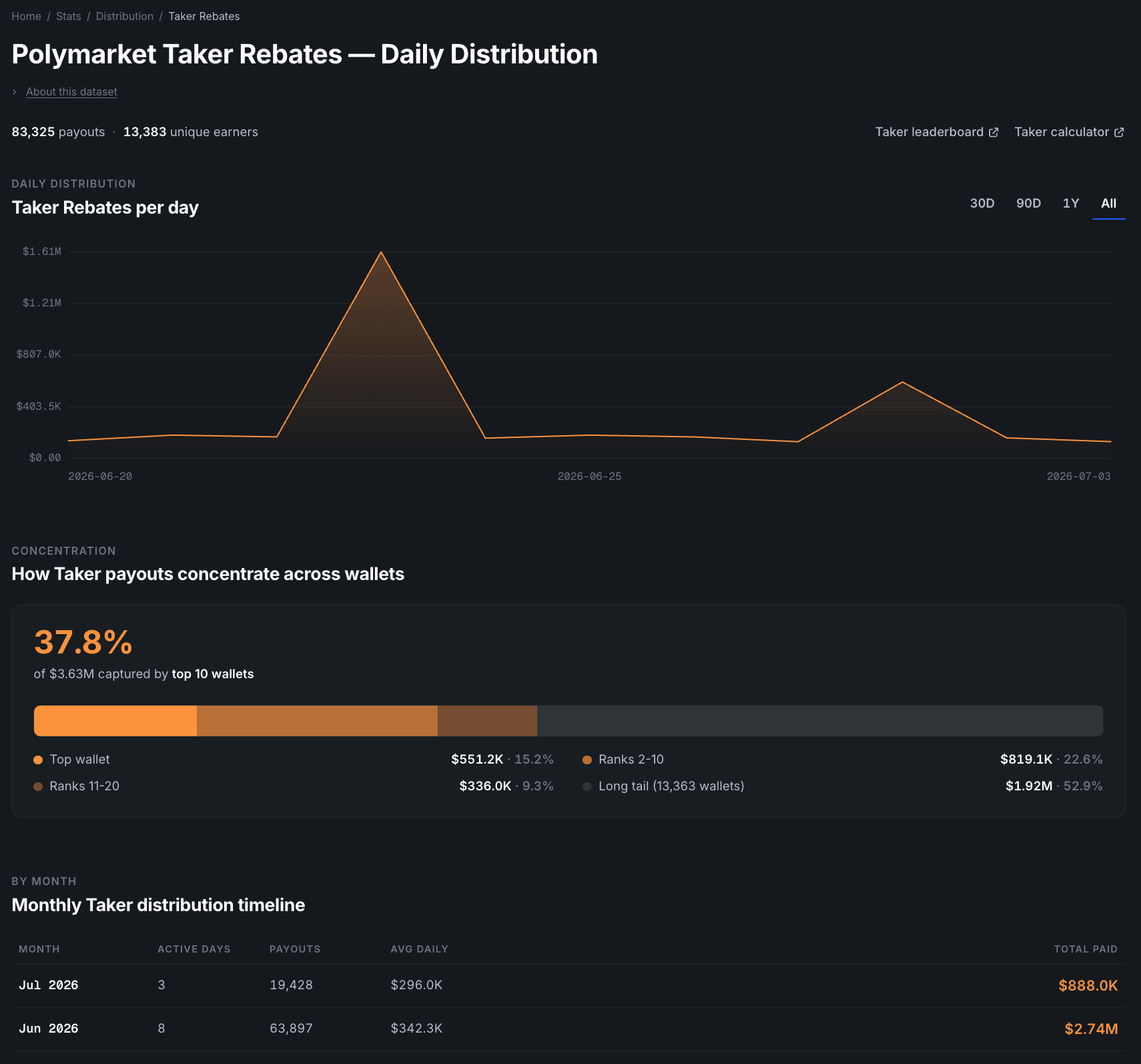Expand About this dataset chevron
1141x1064 pixels.
point(15,91)
